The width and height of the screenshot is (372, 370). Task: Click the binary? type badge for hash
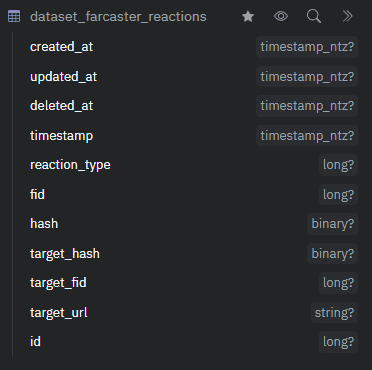coord(332,224)
